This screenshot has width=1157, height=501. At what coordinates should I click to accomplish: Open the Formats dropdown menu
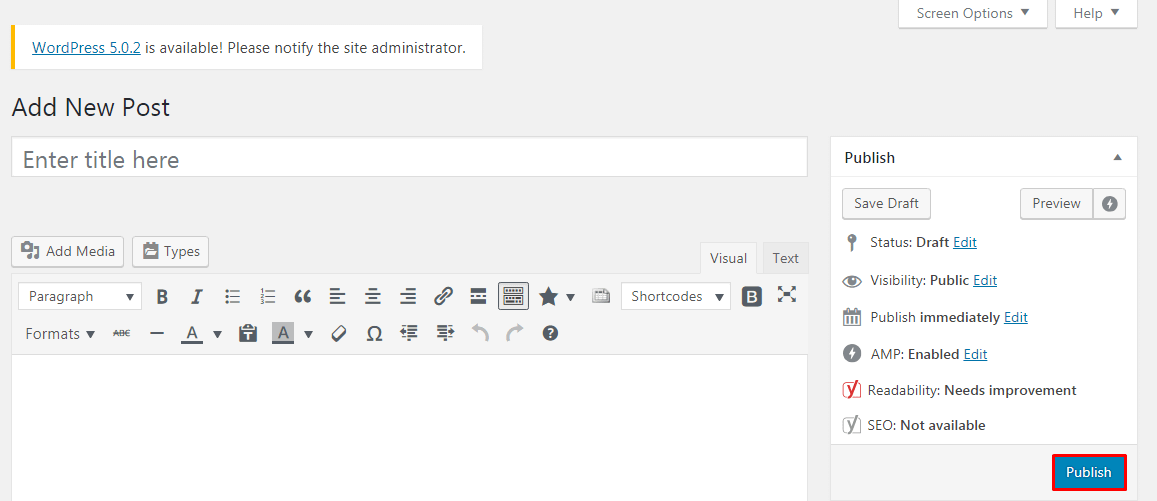(x=60, y=334)
